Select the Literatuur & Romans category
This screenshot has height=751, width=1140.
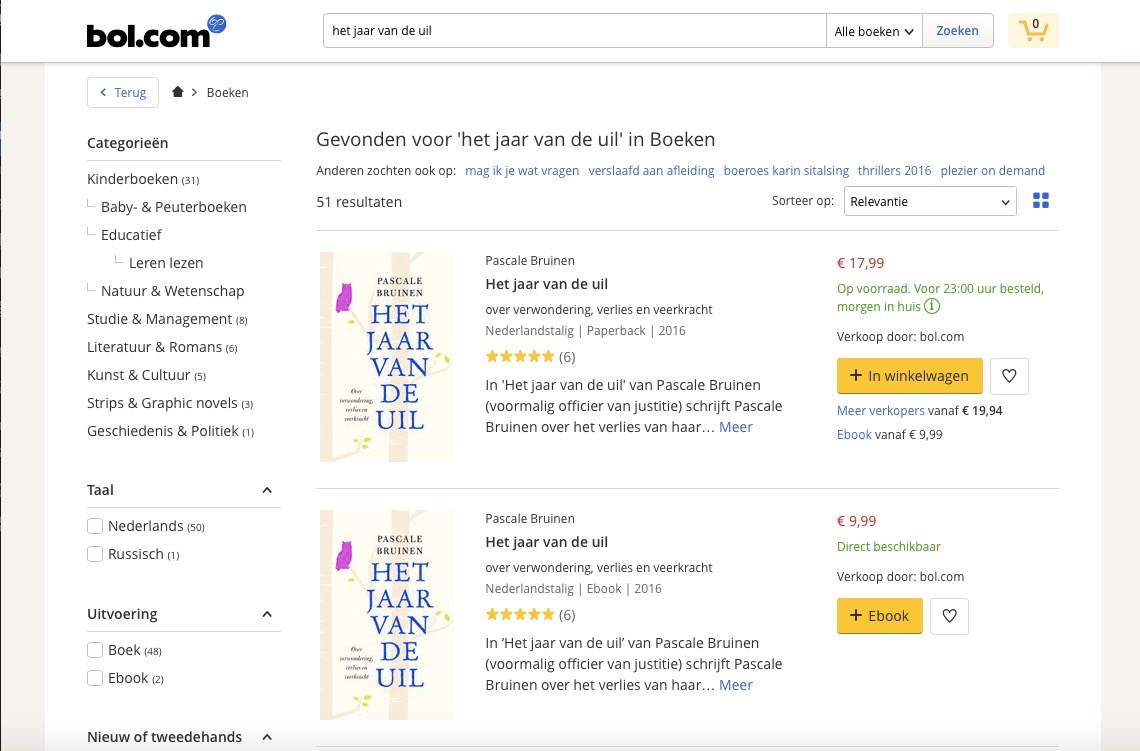[x=154, y=347]
